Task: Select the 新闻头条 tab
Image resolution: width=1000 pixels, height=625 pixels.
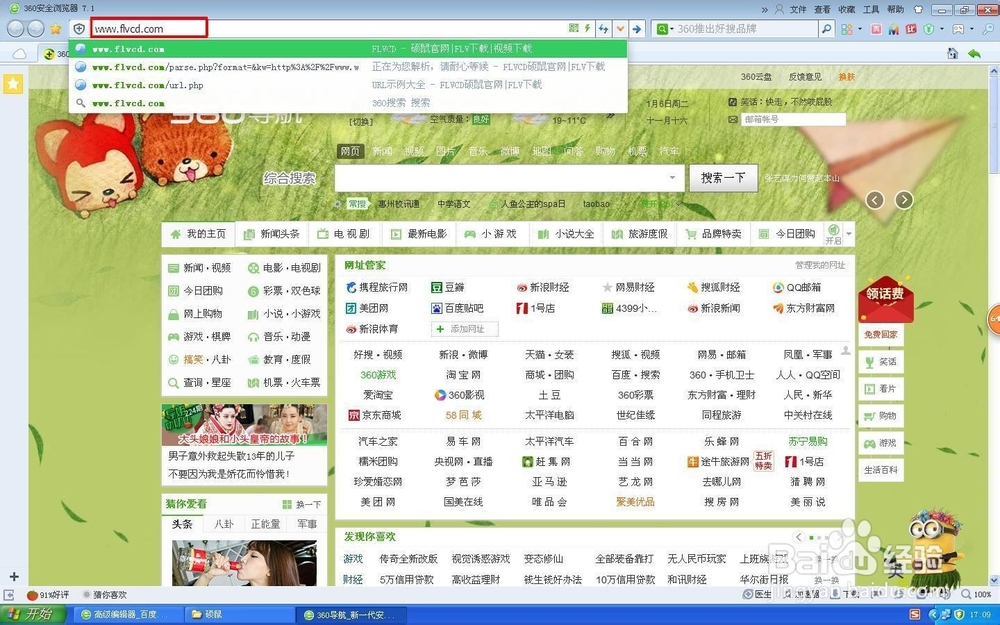Action: [x=272, y=234]
